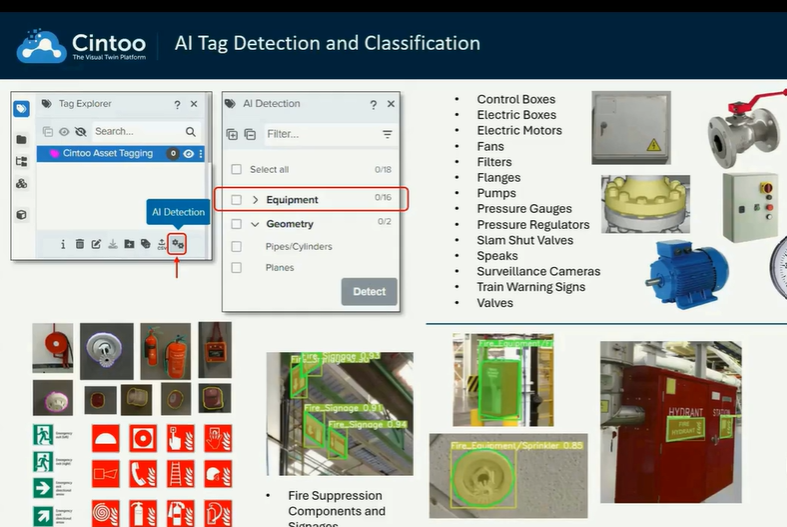Click the Pressure Gauges list item
This screenshot has width=787, height=527.
524,209
